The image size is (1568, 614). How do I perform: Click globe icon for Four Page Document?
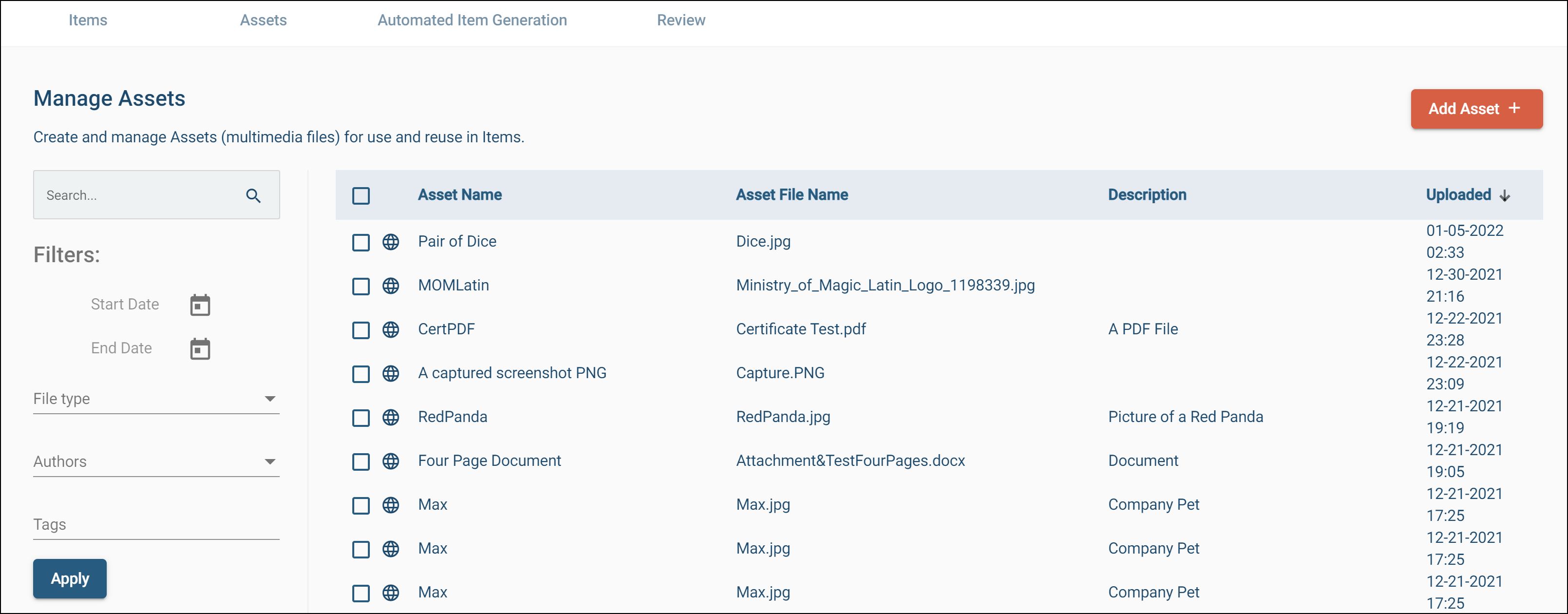(391, 461)
